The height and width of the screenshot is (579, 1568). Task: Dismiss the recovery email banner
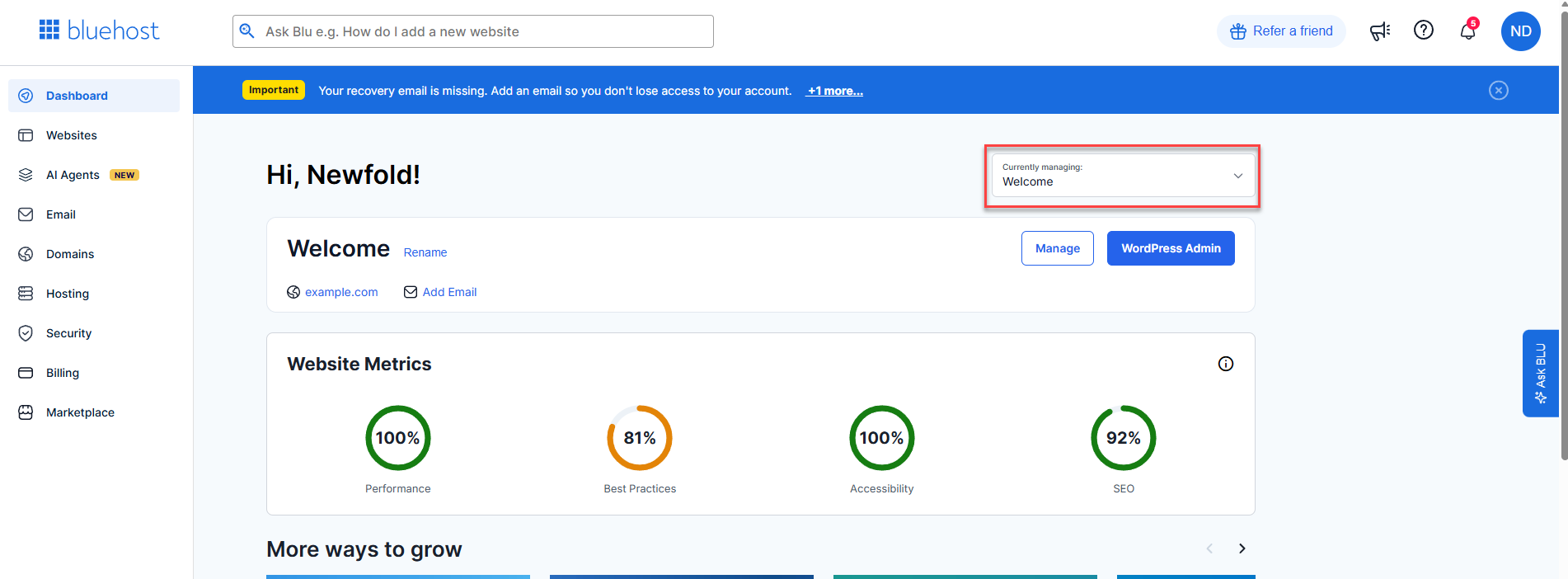coord(1499,90)
